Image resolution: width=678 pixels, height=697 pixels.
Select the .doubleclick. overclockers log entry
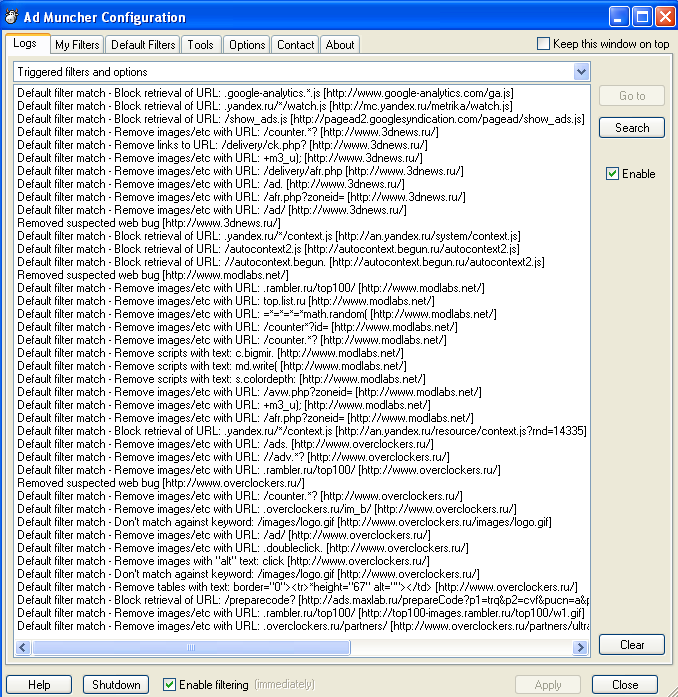(243, 548)
